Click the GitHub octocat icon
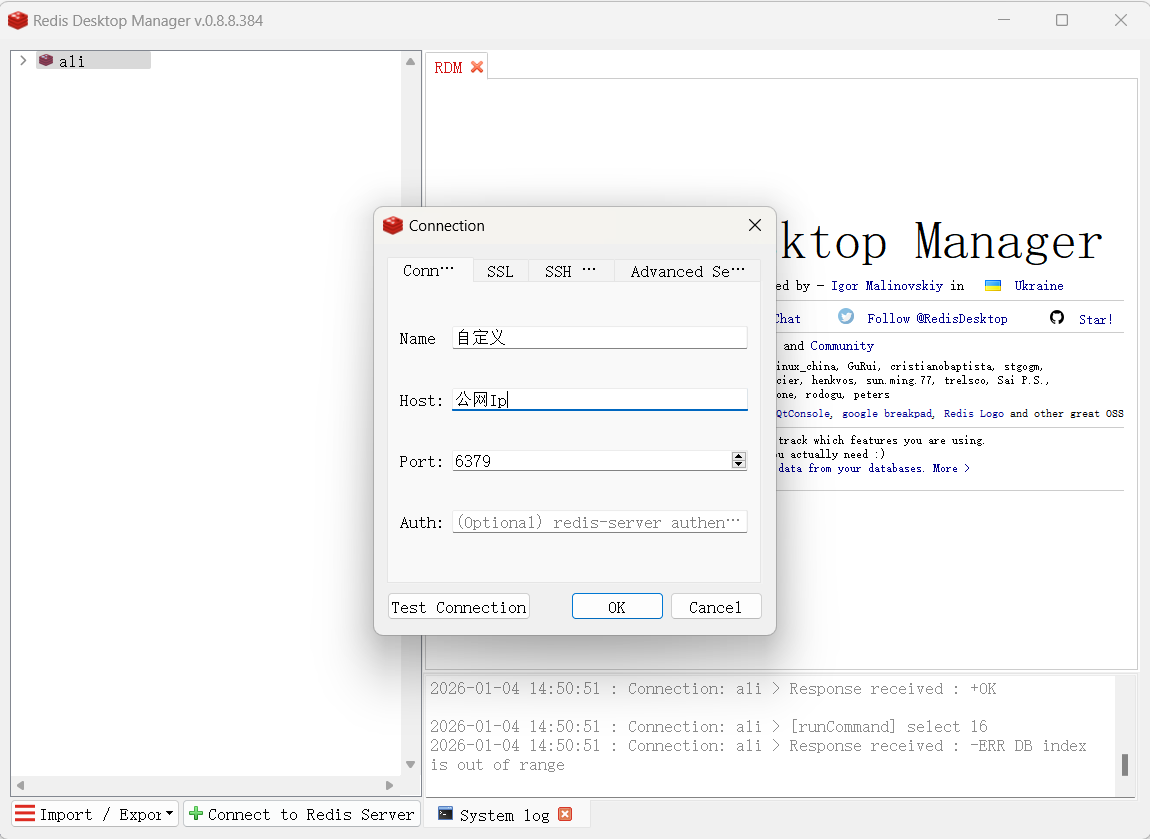This screenshot has height=839, width=1150. pyautogui.click(x=1057, y=317)
